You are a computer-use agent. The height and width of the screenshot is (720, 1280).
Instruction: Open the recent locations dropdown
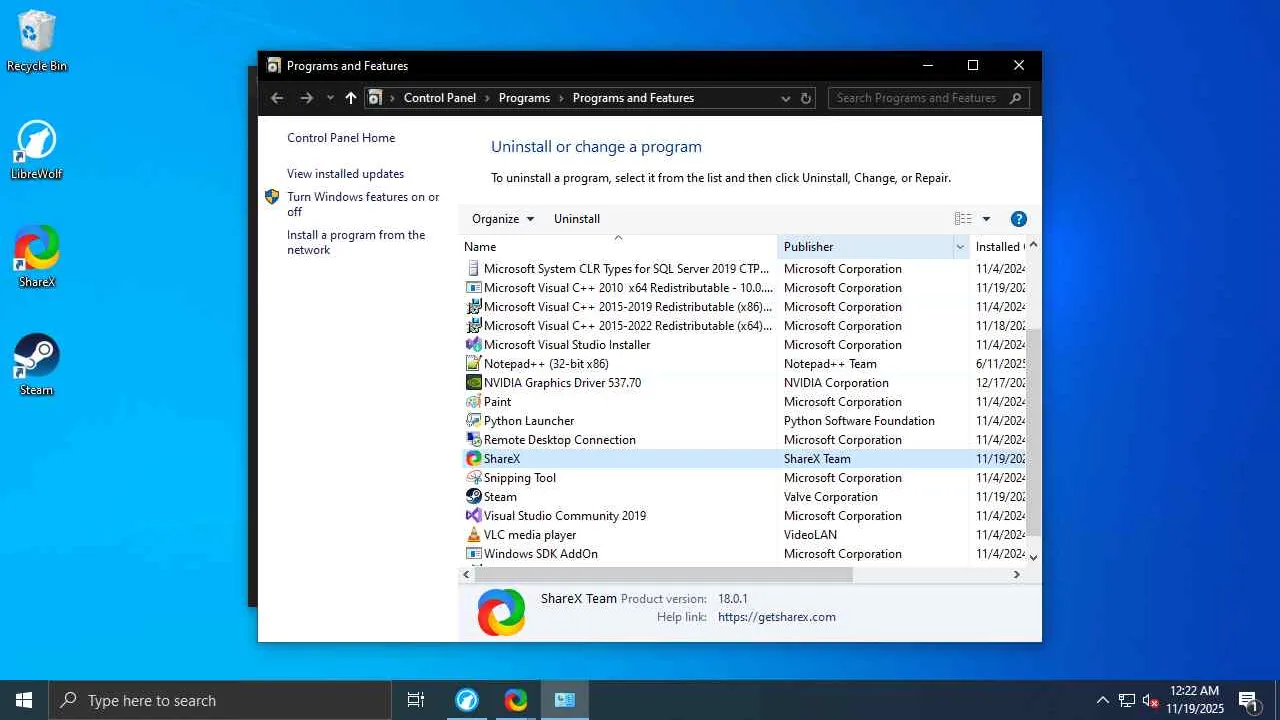click(330, 98)
